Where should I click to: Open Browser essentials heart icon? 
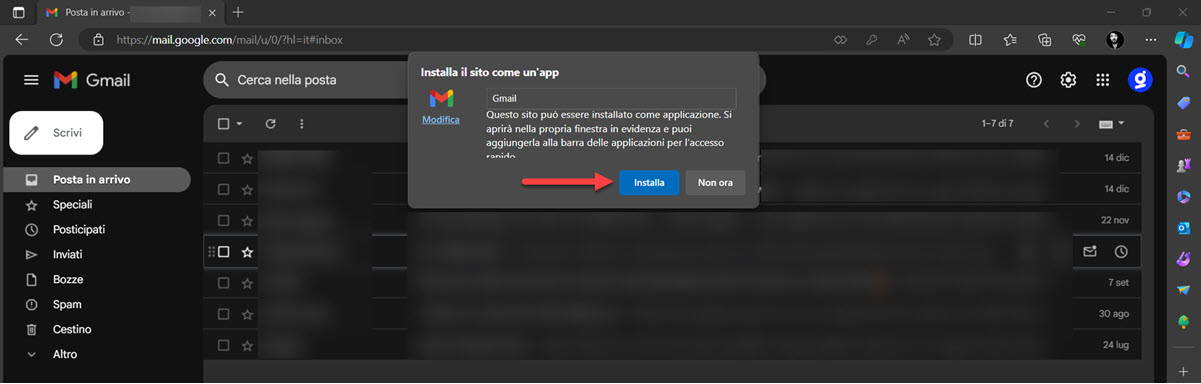(1079, 40)
